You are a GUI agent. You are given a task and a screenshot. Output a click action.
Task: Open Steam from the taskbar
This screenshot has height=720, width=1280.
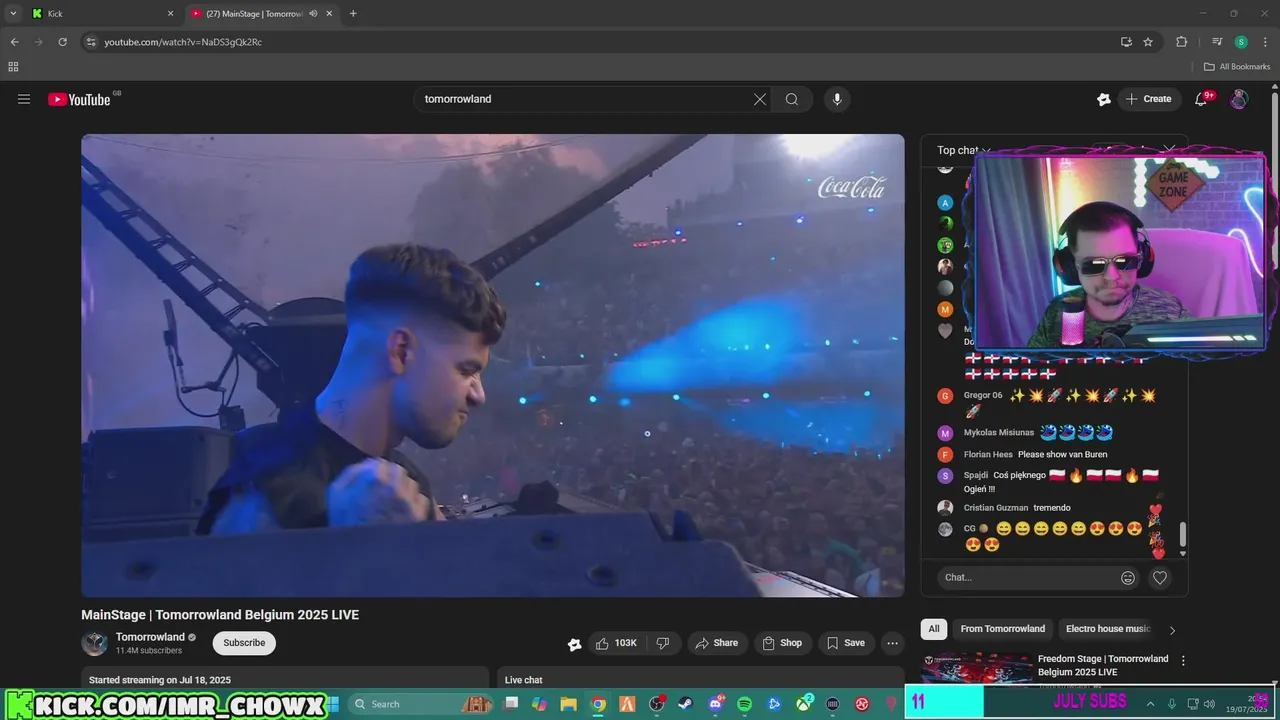click(686, 704)
